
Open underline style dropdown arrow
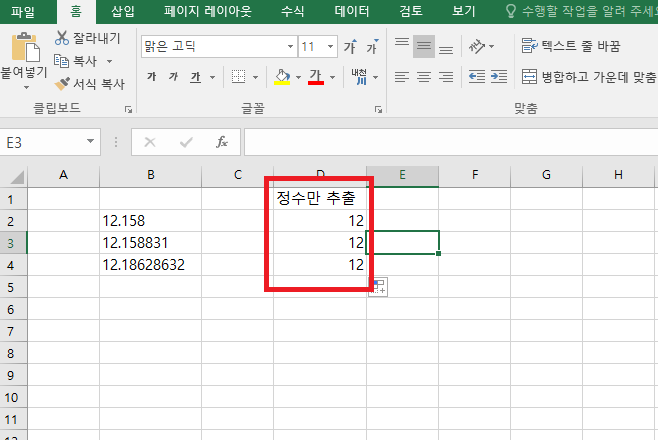tap(212, 77)
